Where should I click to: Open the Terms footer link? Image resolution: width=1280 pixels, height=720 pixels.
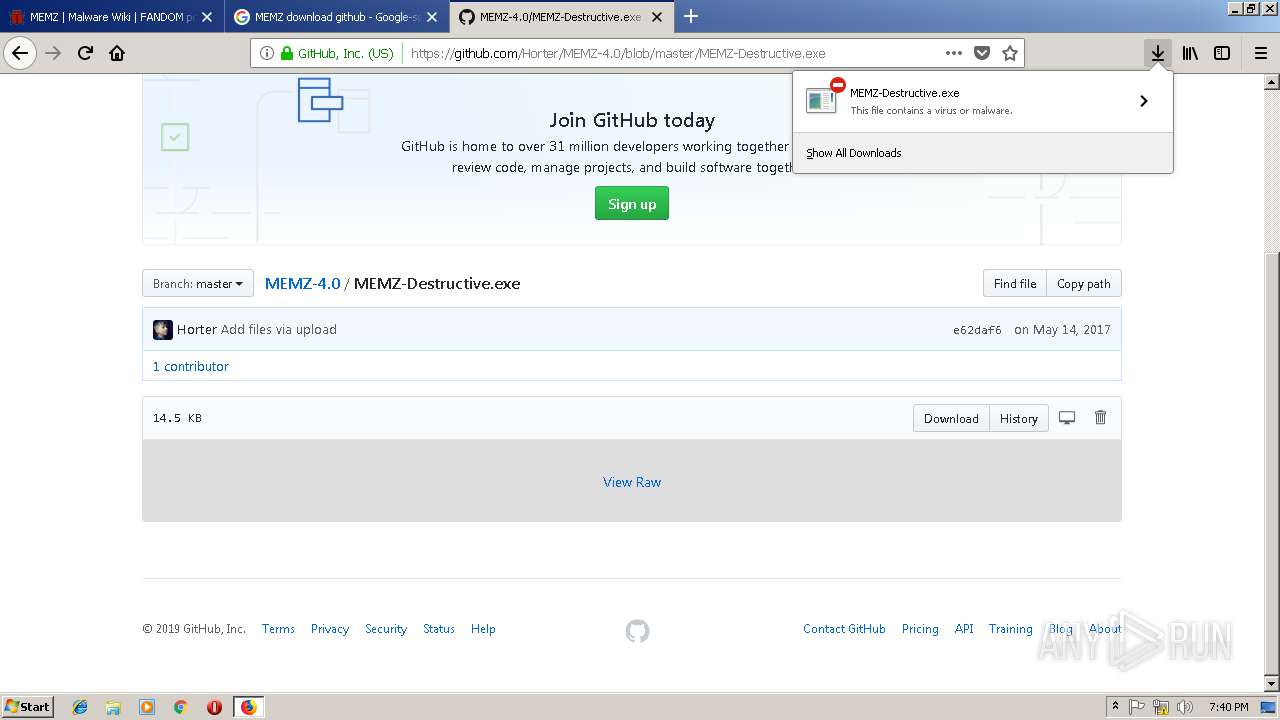278,629
